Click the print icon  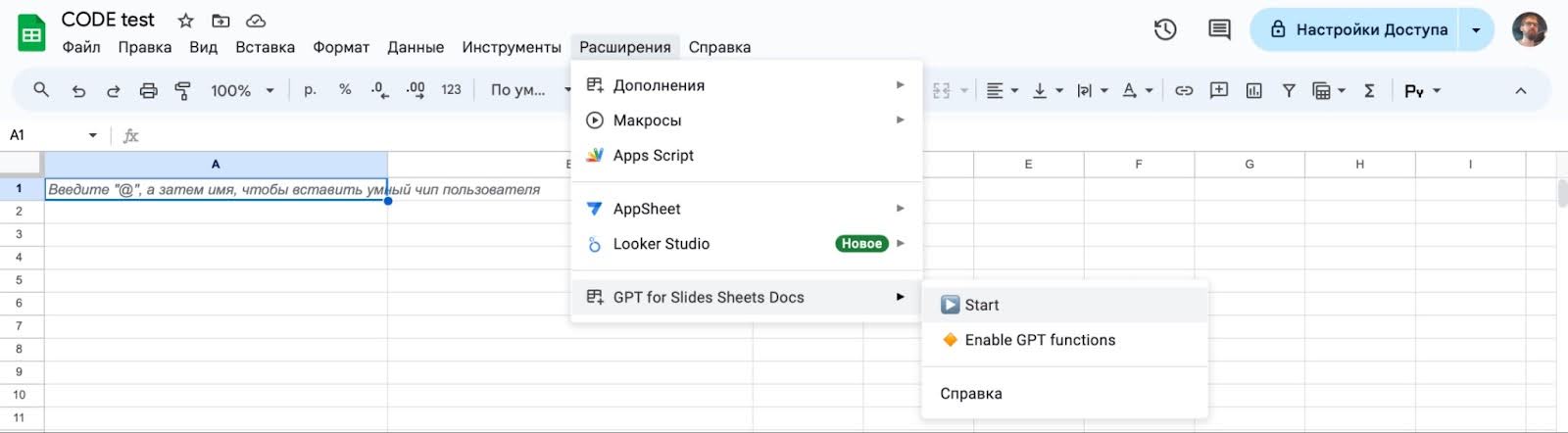pos(148,90)
